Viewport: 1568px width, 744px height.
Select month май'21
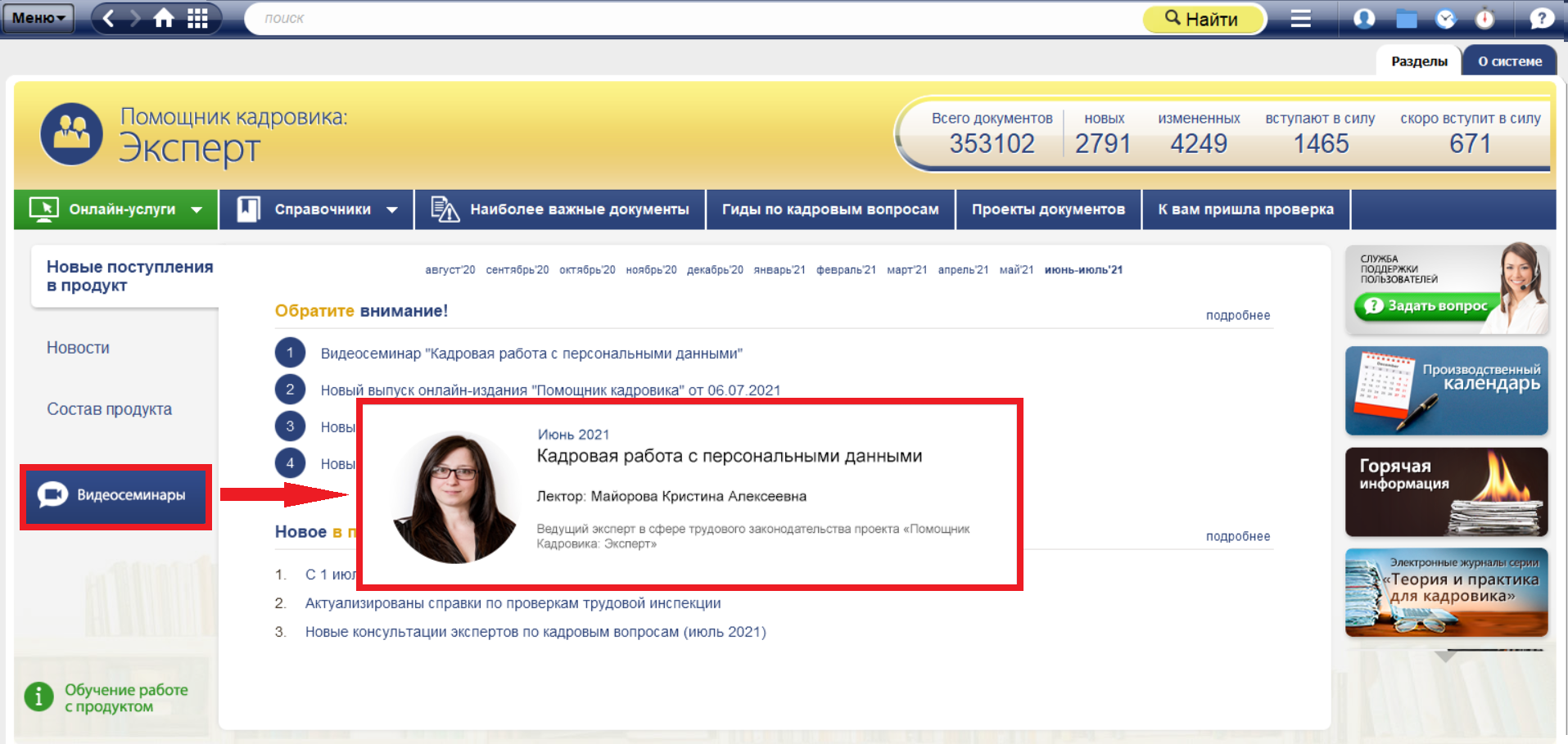(x=1016, y=270)
